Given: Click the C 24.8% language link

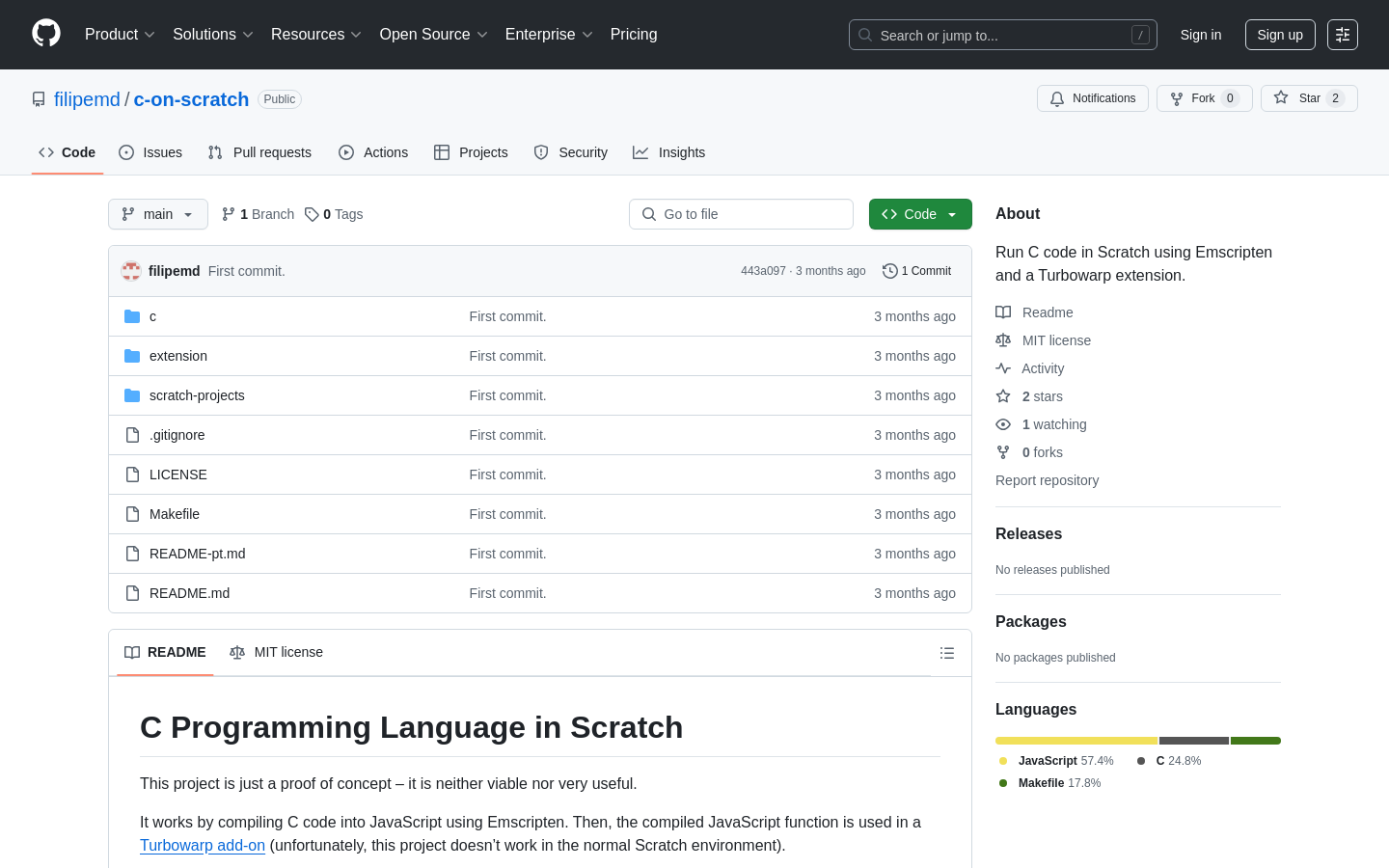Looking at the screenshot, I should point(1169,761).
